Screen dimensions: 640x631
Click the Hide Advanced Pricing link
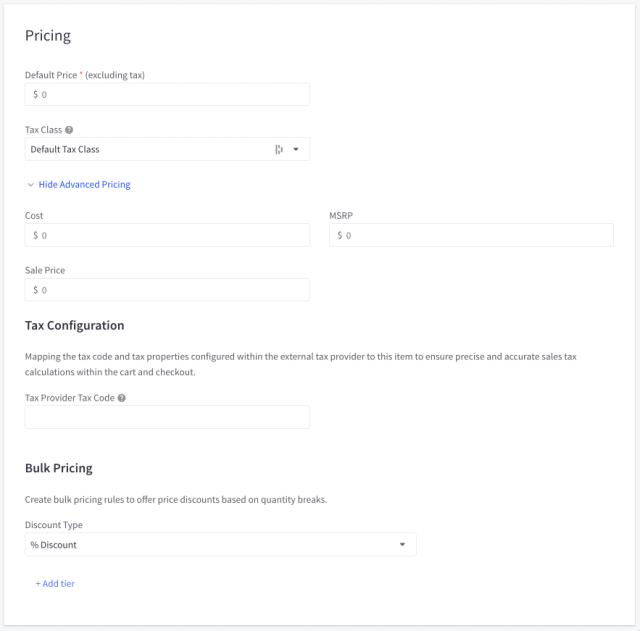84,185
